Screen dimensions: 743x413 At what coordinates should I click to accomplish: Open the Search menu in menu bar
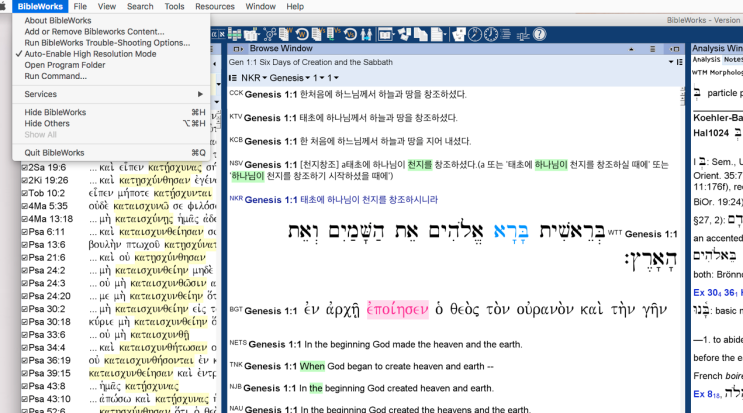[x=140, y=7]
